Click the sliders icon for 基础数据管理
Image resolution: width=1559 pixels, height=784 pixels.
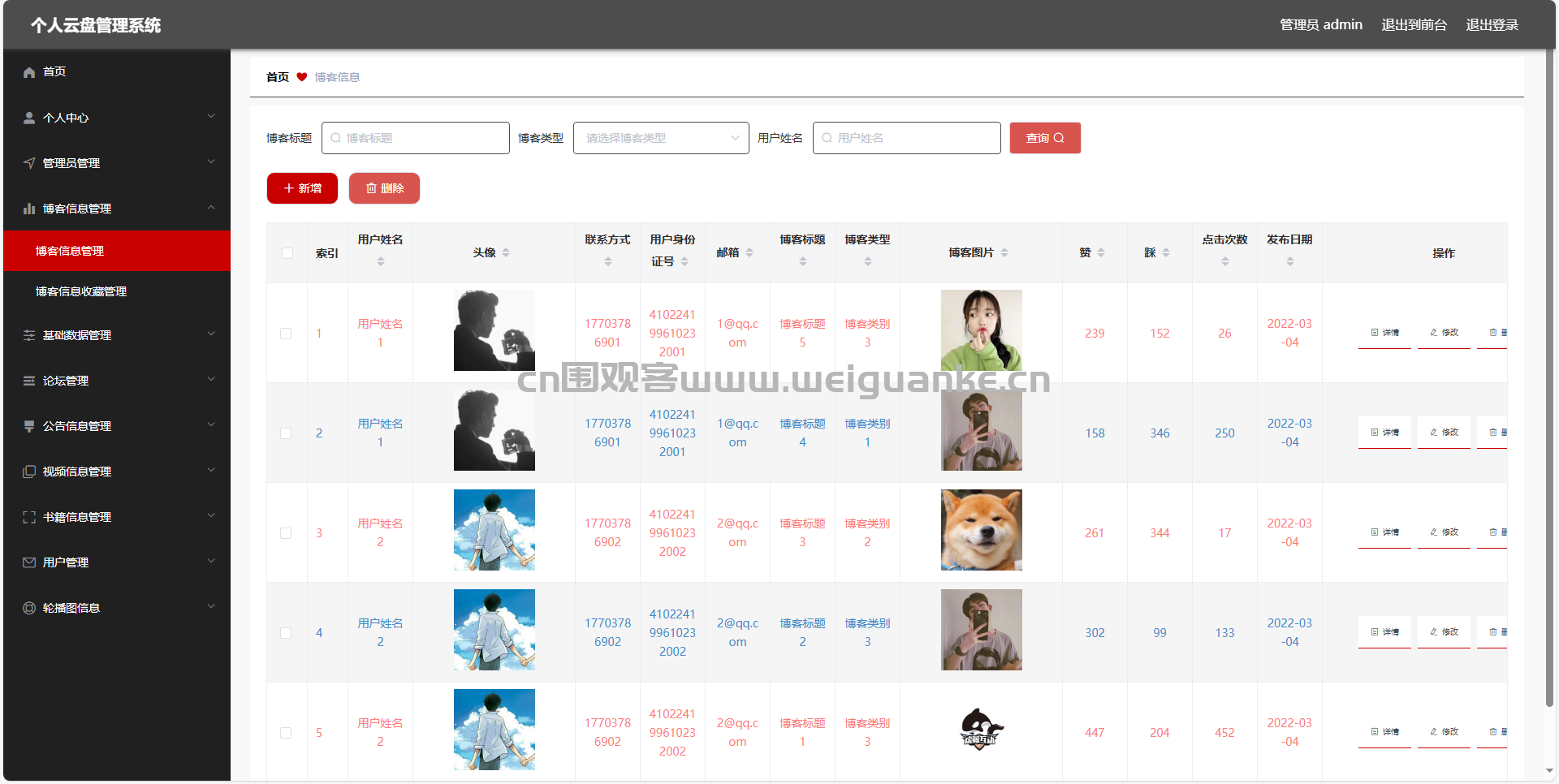(29, 335)
